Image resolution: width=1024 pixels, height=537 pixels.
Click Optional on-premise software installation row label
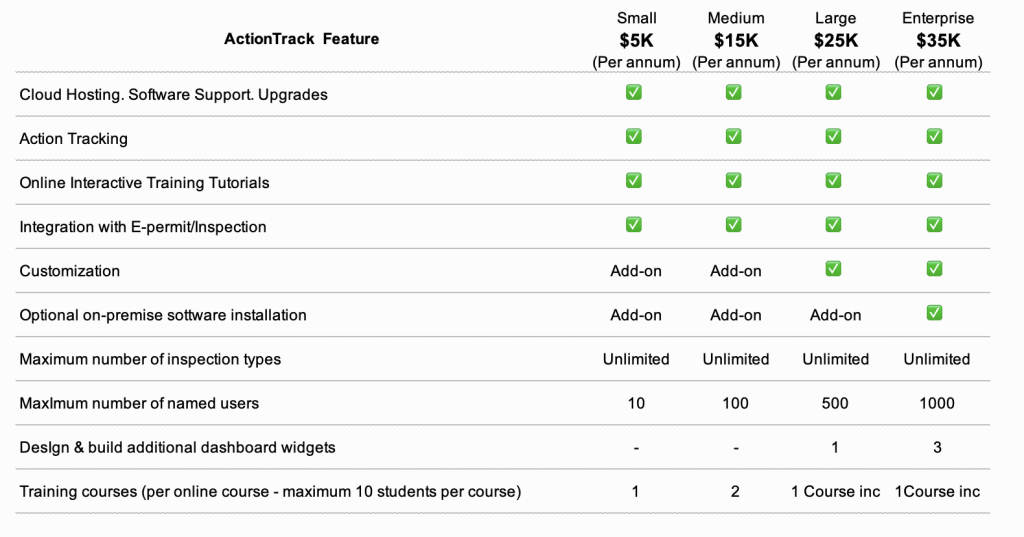163,315
